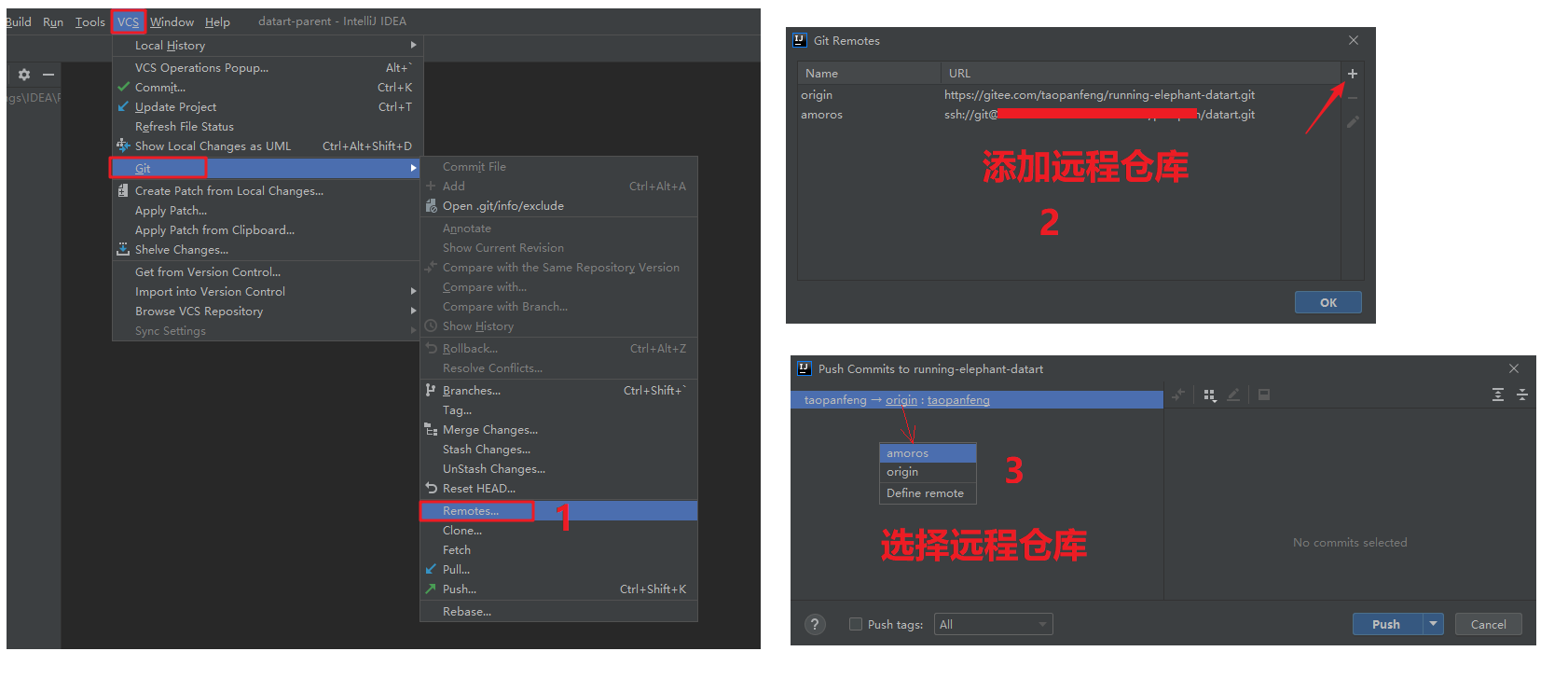Open the VCS menu
Viewport: 1568px width, 679px height.
click(129, 21)
